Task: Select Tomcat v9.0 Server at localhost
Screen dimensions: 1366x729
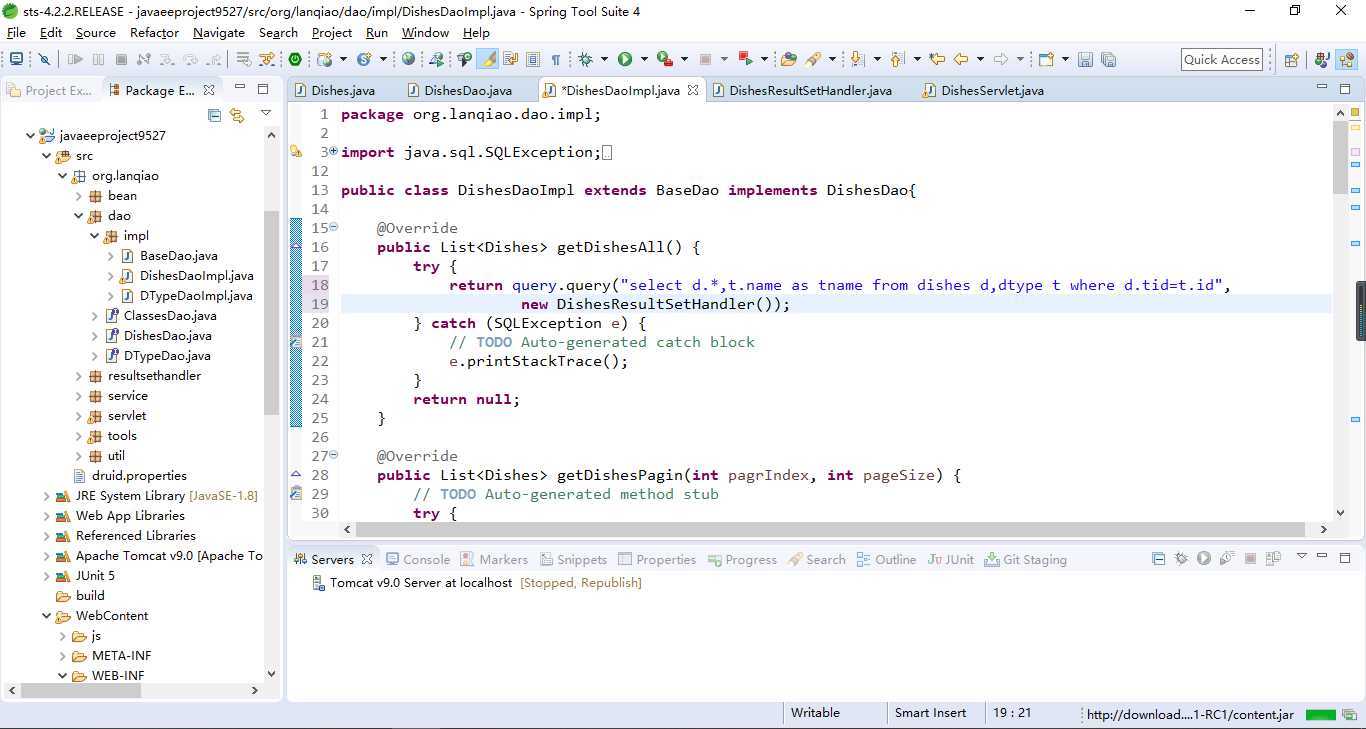Action: pos(421,582)
